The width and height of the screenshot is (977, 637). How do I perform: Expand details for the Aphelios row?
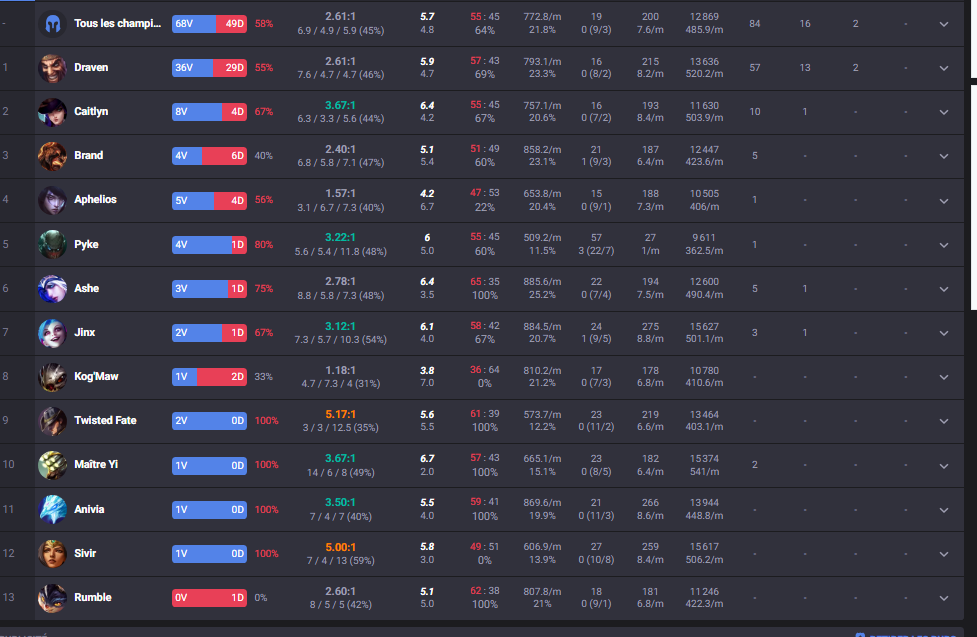pos(944,201)
